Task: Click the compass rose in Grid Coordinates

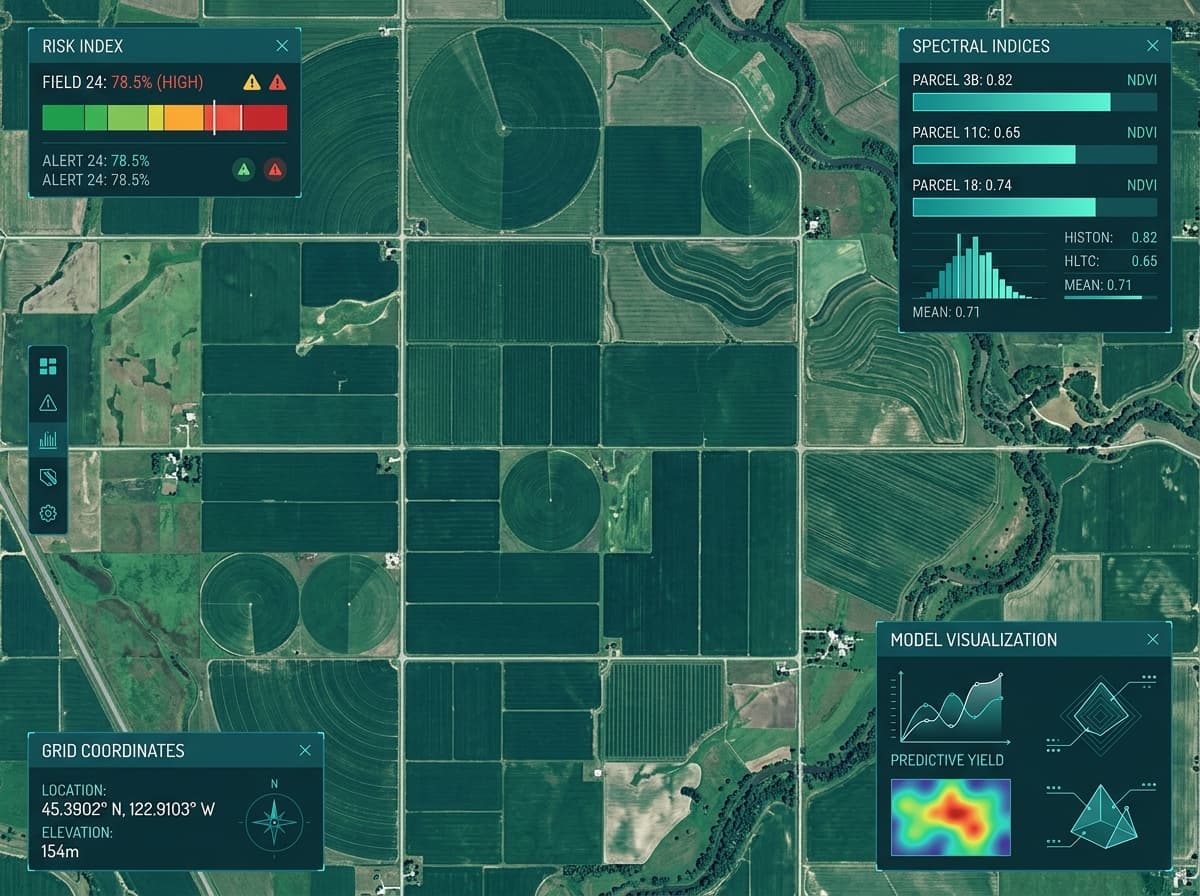Action: [x=274, y=822]
